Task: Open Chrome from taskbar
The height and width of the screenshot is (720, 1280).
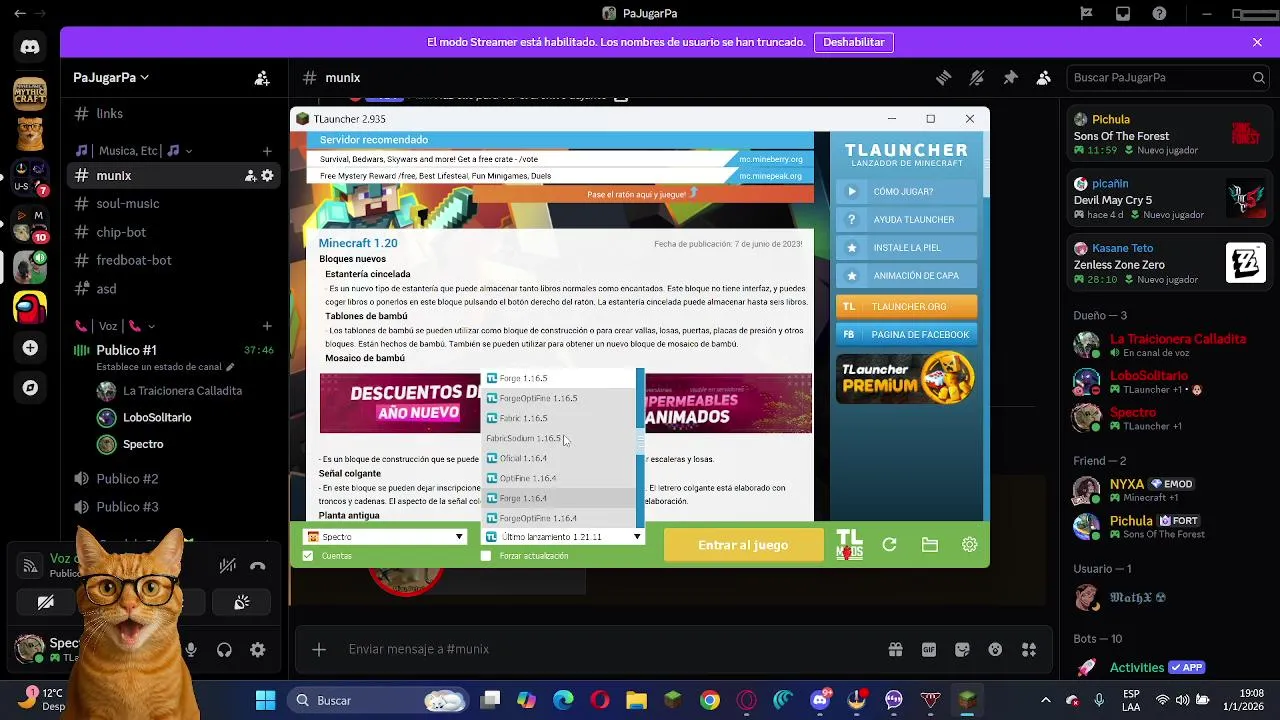Action: coord(709,701)
